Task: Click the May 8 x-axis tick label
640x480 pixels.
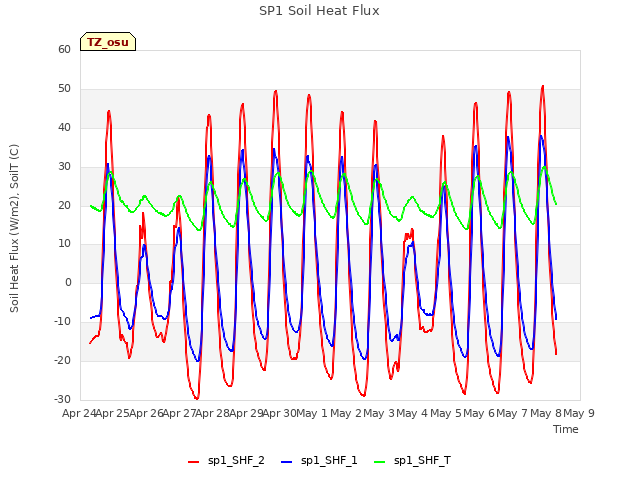Action: pos(546,413)
